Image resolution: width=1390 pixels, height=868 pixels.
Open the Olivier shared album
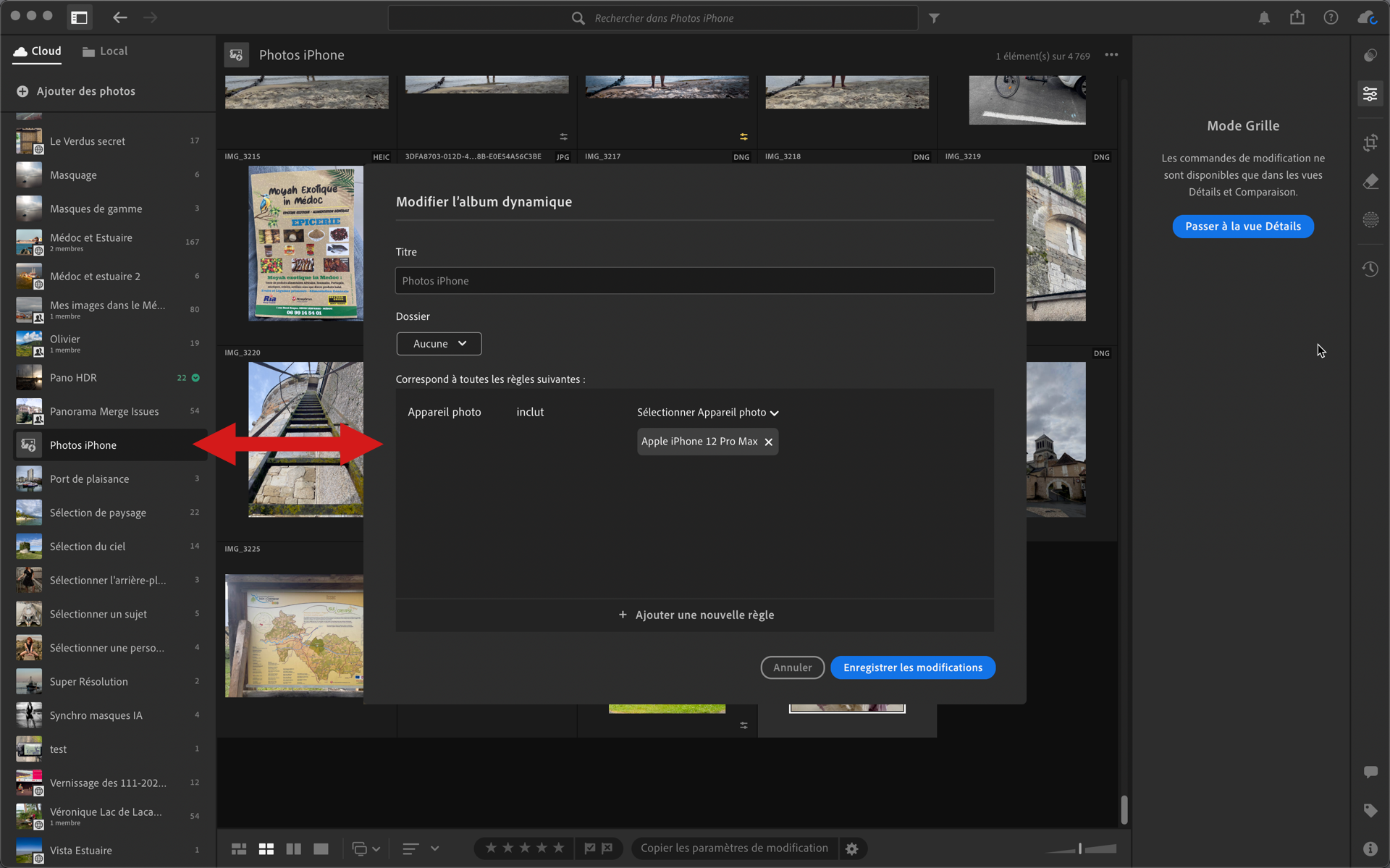point(109,343)
